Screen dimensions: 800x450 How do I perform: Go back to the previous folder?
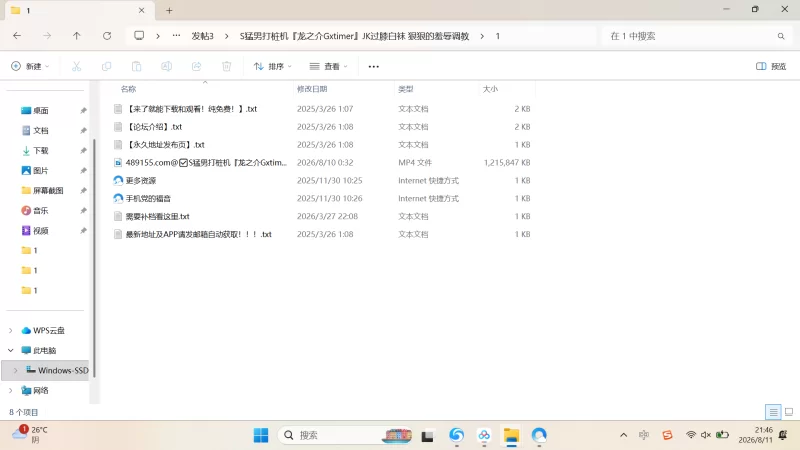[17, 36]
